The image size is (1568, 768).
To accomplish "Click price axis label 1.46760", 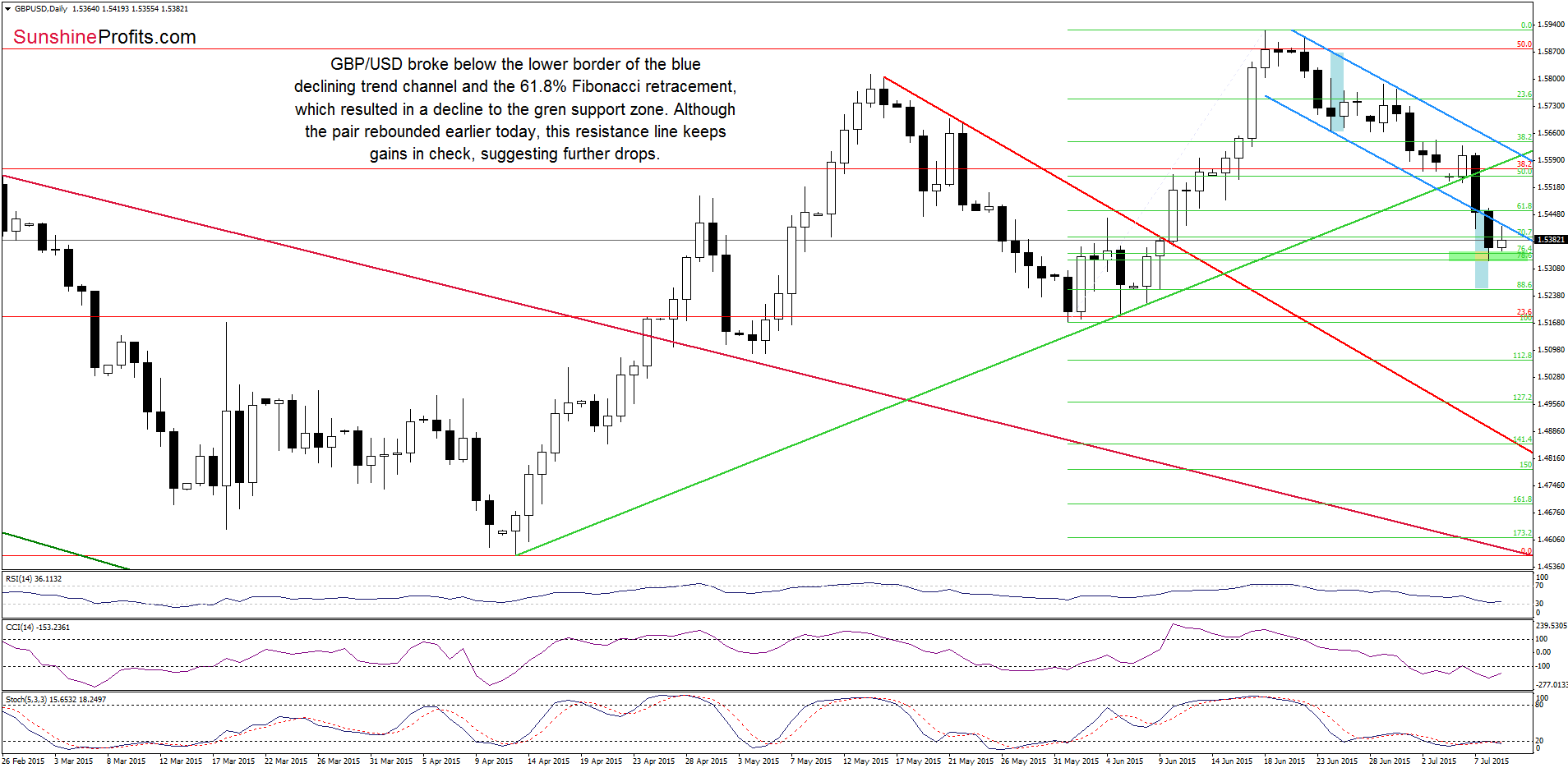I will pos(1551,513).
